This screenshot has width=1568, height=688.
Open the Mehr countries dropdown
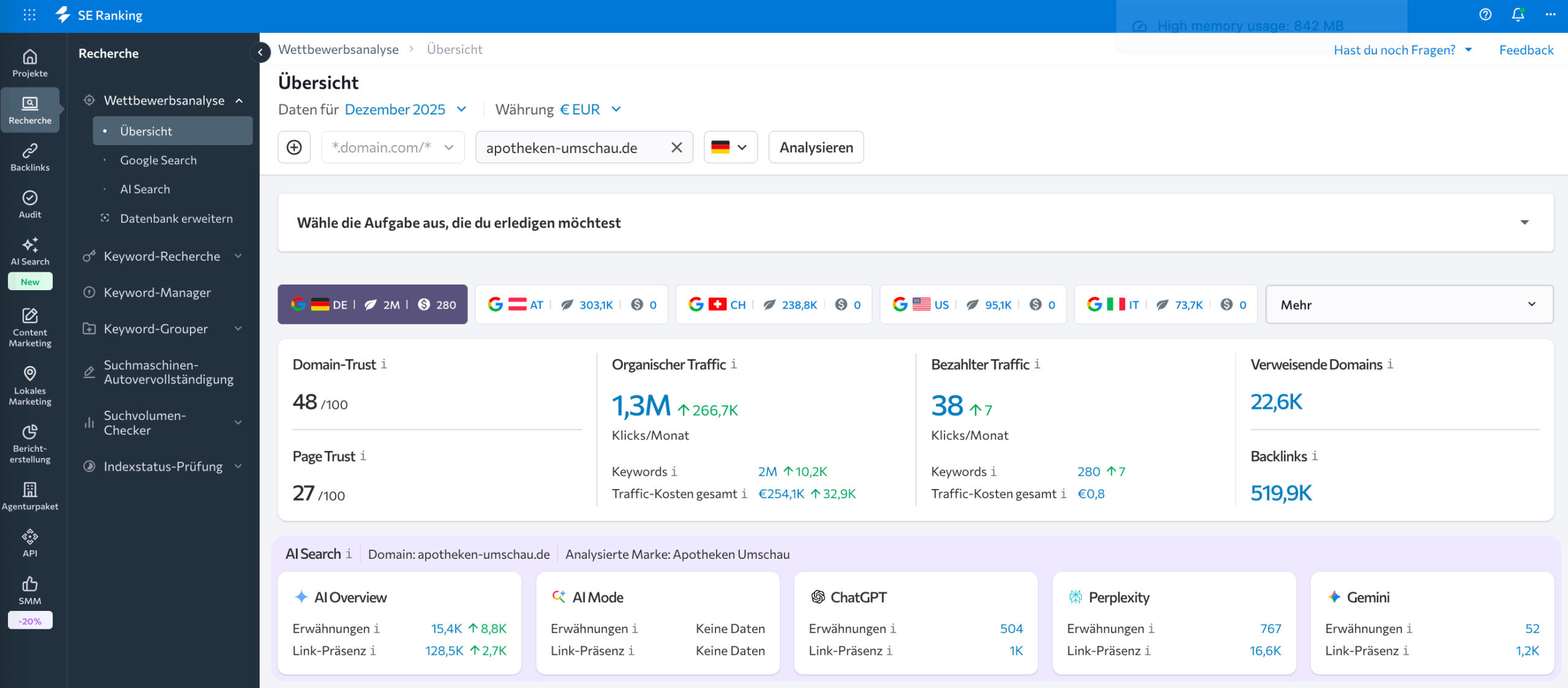[x=1408, y=304]
